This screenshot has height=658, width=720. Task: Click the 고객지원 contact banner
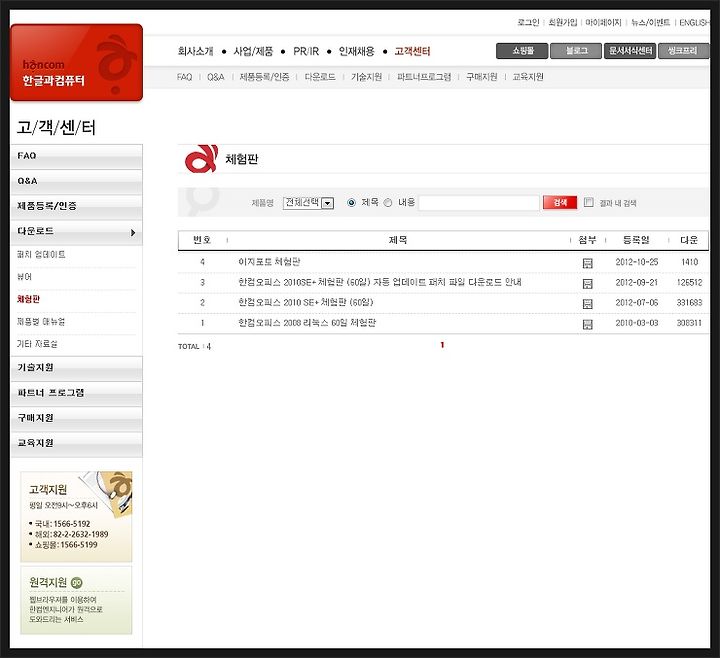(x=76, y=517)
